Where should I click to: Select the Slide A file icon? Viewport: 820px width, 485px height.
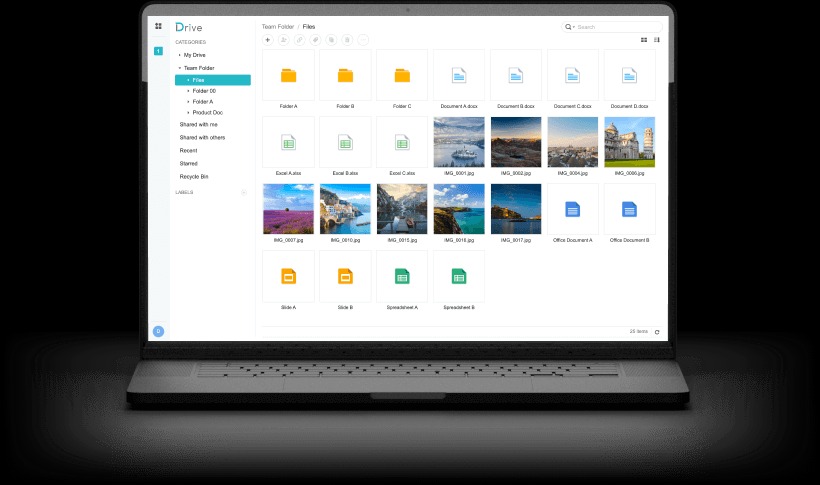point(288,276)
